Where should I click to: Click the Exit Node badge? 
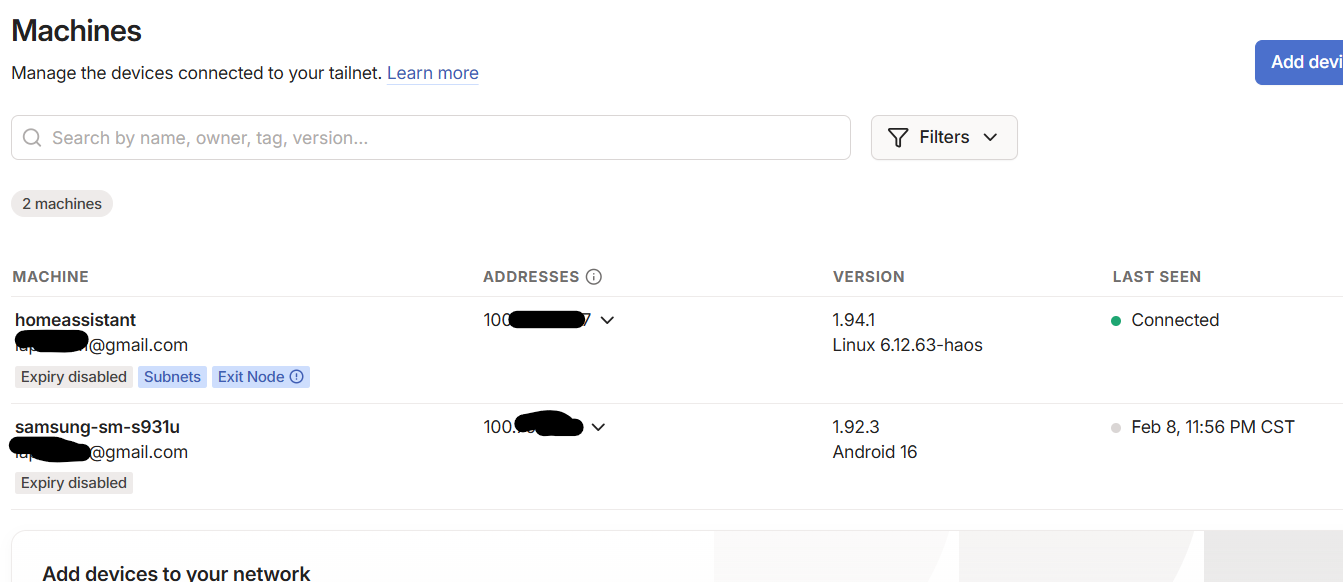pyautogui.click(x=251, y=377)
